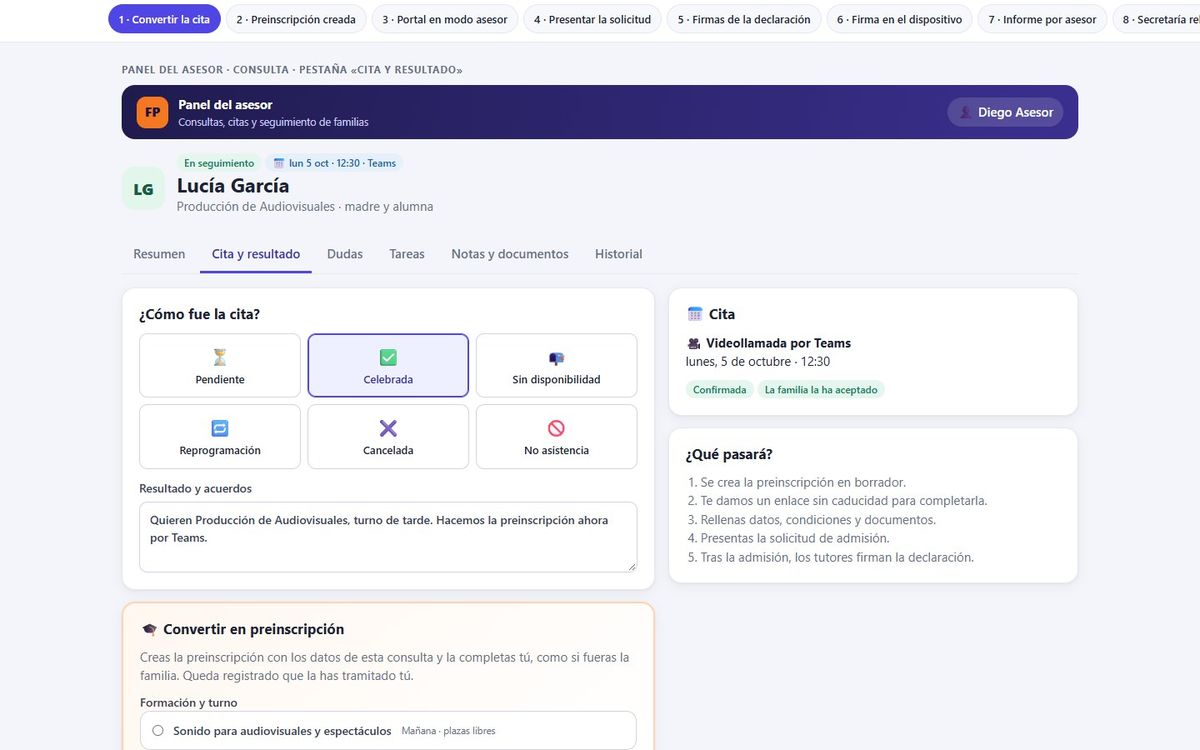The height and width of the screenshot is (750, 1200).
Task: Switch to the Resumen tab
Action: 159,254
